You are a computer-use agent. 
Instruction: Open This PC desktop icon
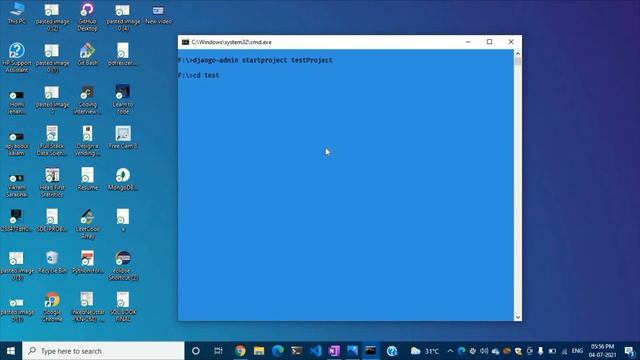tap(17, 13)
